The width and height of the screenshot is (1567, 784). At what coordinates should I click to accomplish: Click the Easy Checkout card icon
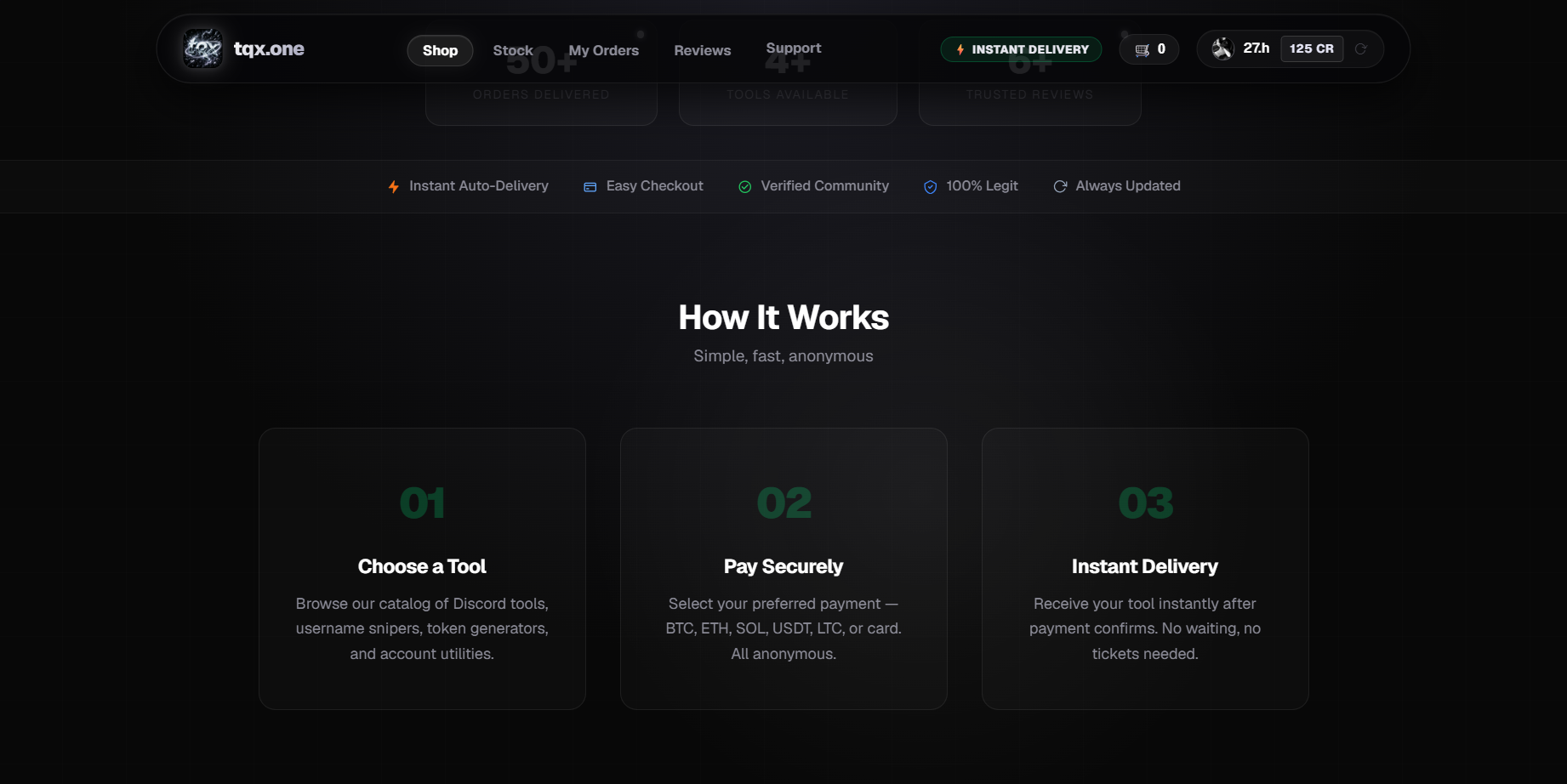click(x=590, y=186)
